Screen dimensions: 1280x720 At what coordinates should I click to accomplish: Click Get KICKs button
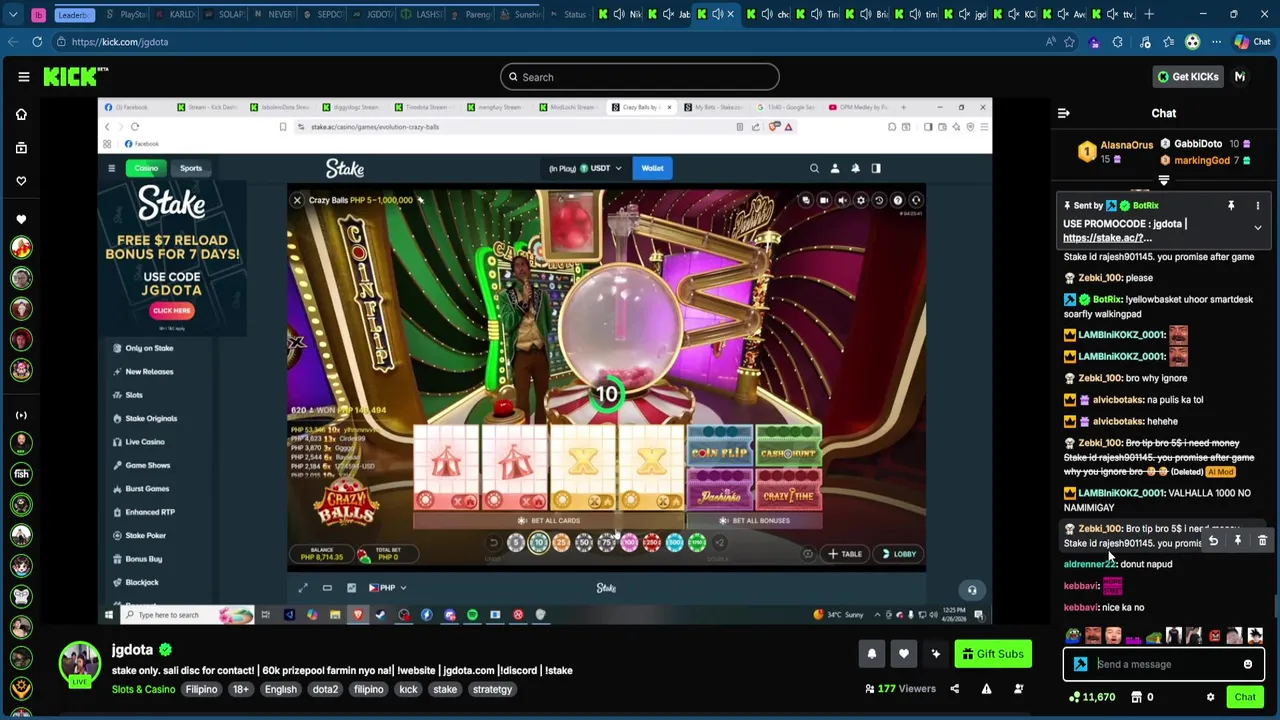click(x=1187, y=77)
